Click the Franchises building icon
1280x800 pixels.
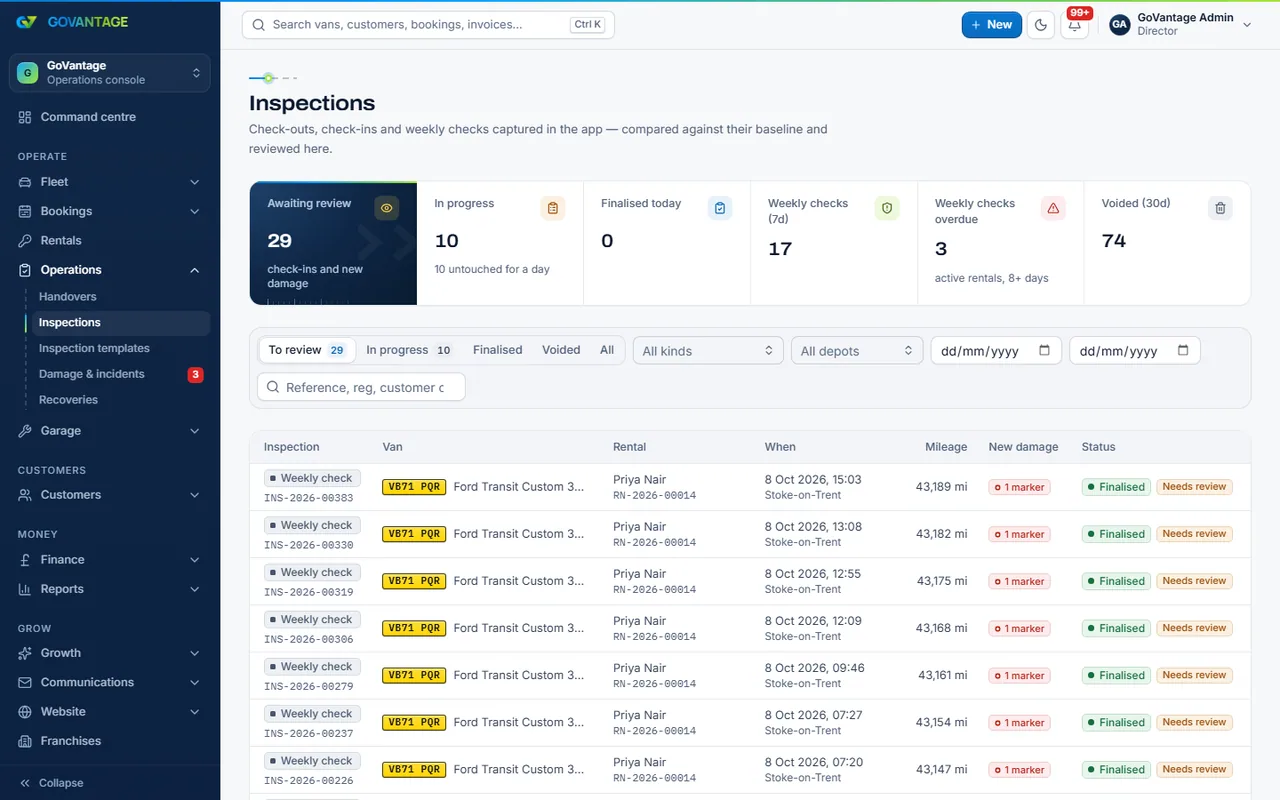pos(25,741)
